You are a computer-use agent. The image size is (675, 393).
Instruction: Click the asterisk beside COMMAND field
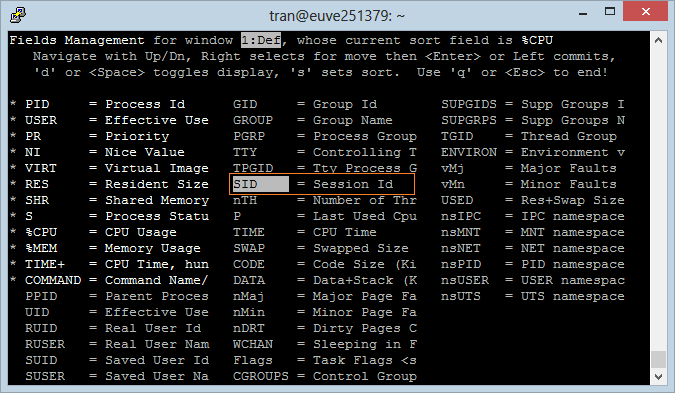(x=13, y=280)
